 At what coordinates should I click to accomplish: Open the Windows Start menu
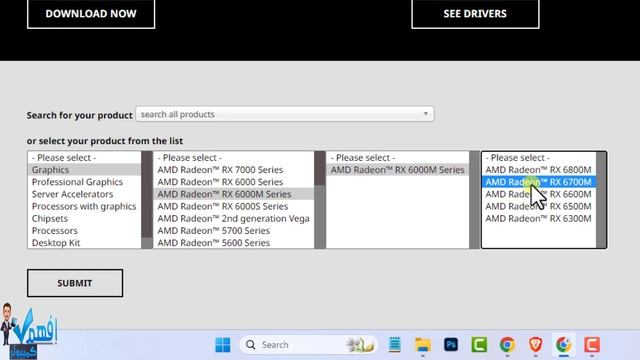[x=222, y=345]
